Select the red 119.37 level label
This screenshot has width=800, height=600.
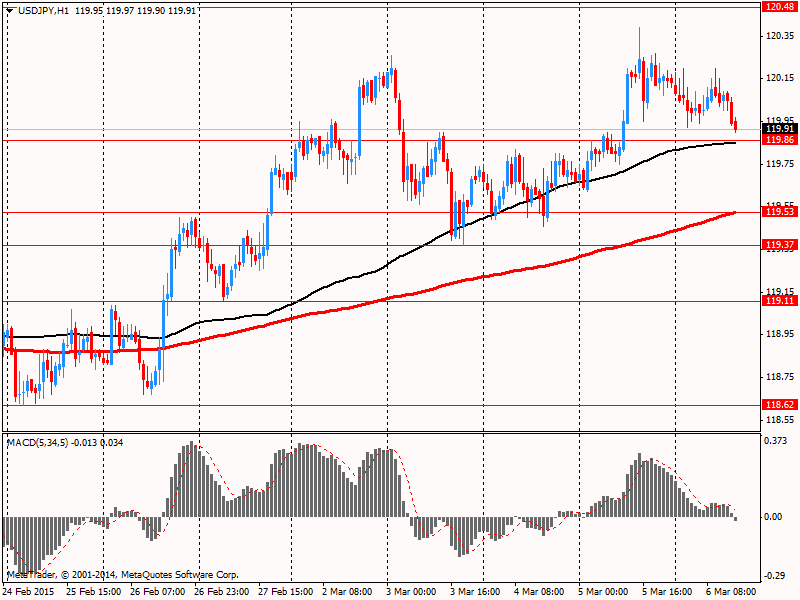780,245
